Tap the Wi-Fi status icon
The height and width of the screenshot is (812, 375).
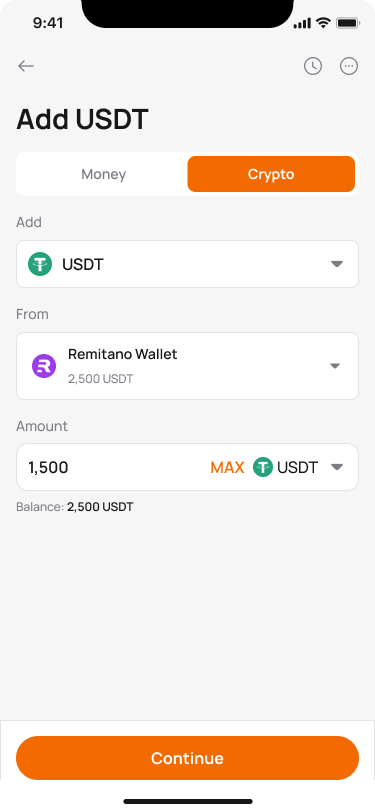click(323, 23)
